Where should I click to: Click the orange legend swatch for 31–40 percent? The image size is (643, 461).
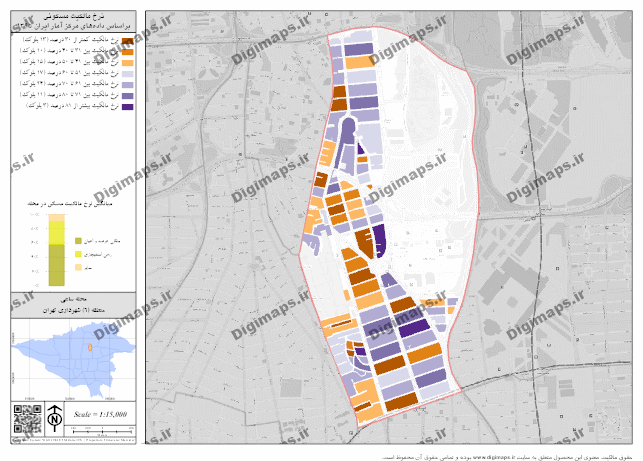128,52
